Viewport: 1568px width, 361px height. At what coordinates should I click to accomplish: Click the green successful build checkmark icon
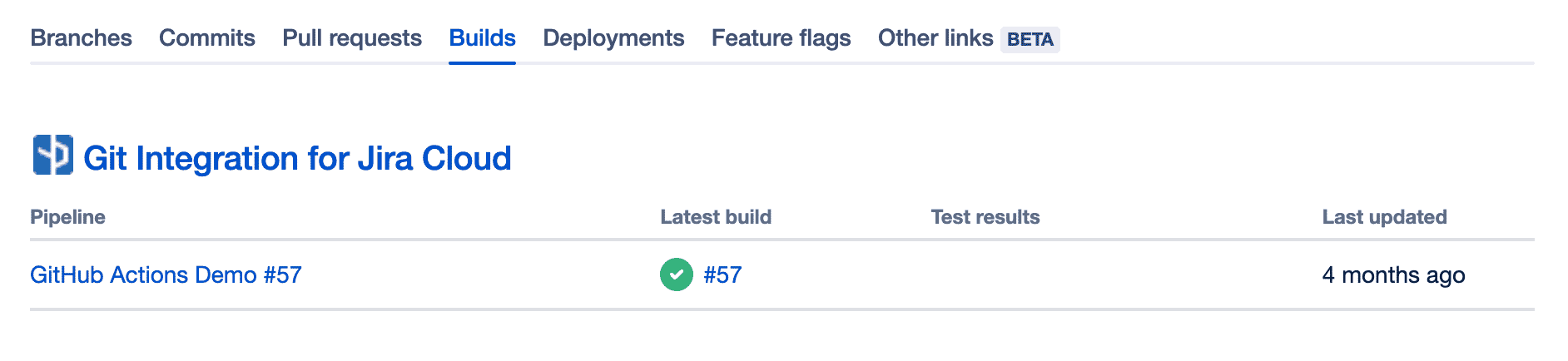[677, 274]
